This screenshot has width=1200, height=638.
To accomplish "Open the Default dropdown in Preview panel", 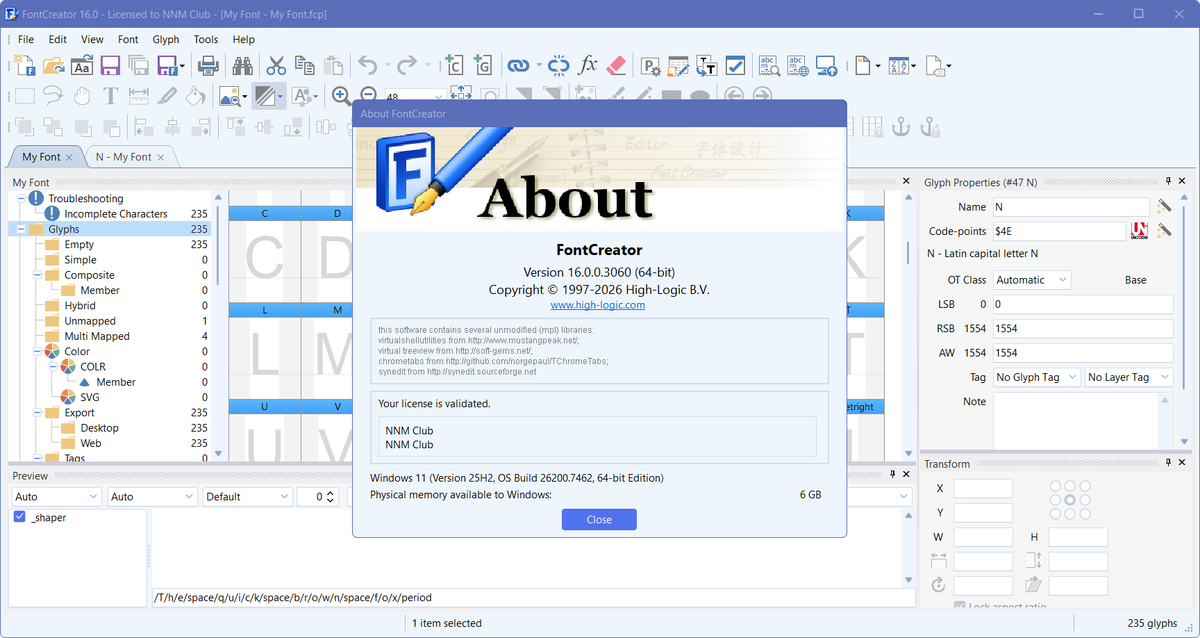I will tap(248, 497).
